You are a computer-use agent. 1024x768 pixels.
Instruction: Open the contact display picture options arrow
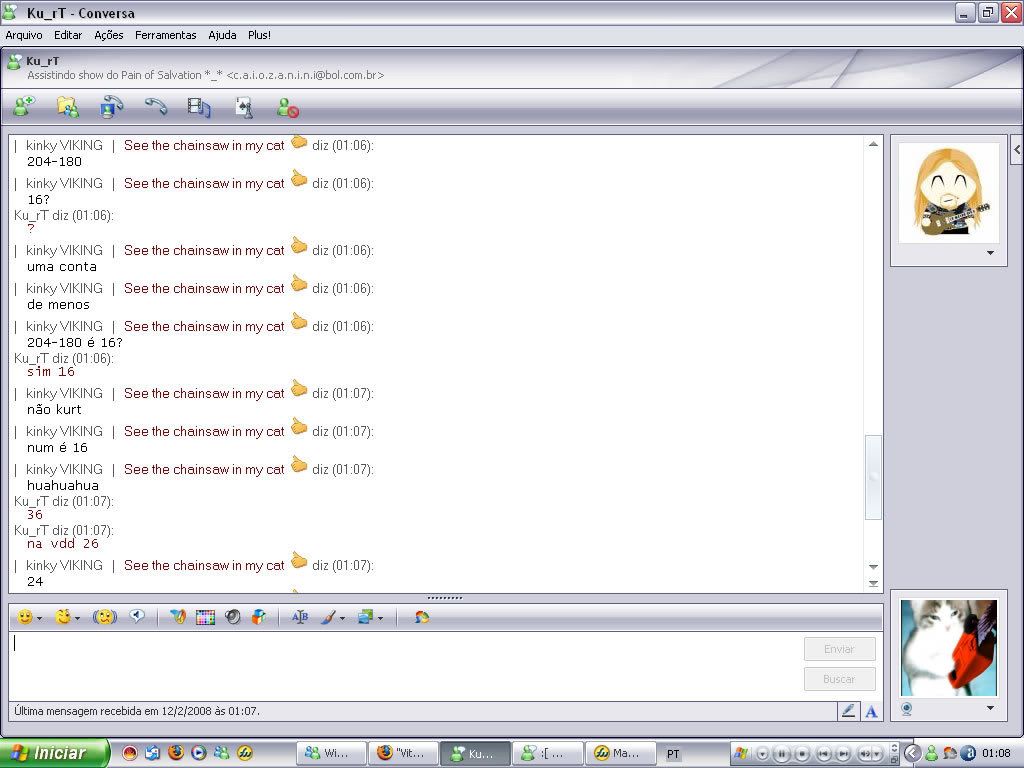point(991,253)
